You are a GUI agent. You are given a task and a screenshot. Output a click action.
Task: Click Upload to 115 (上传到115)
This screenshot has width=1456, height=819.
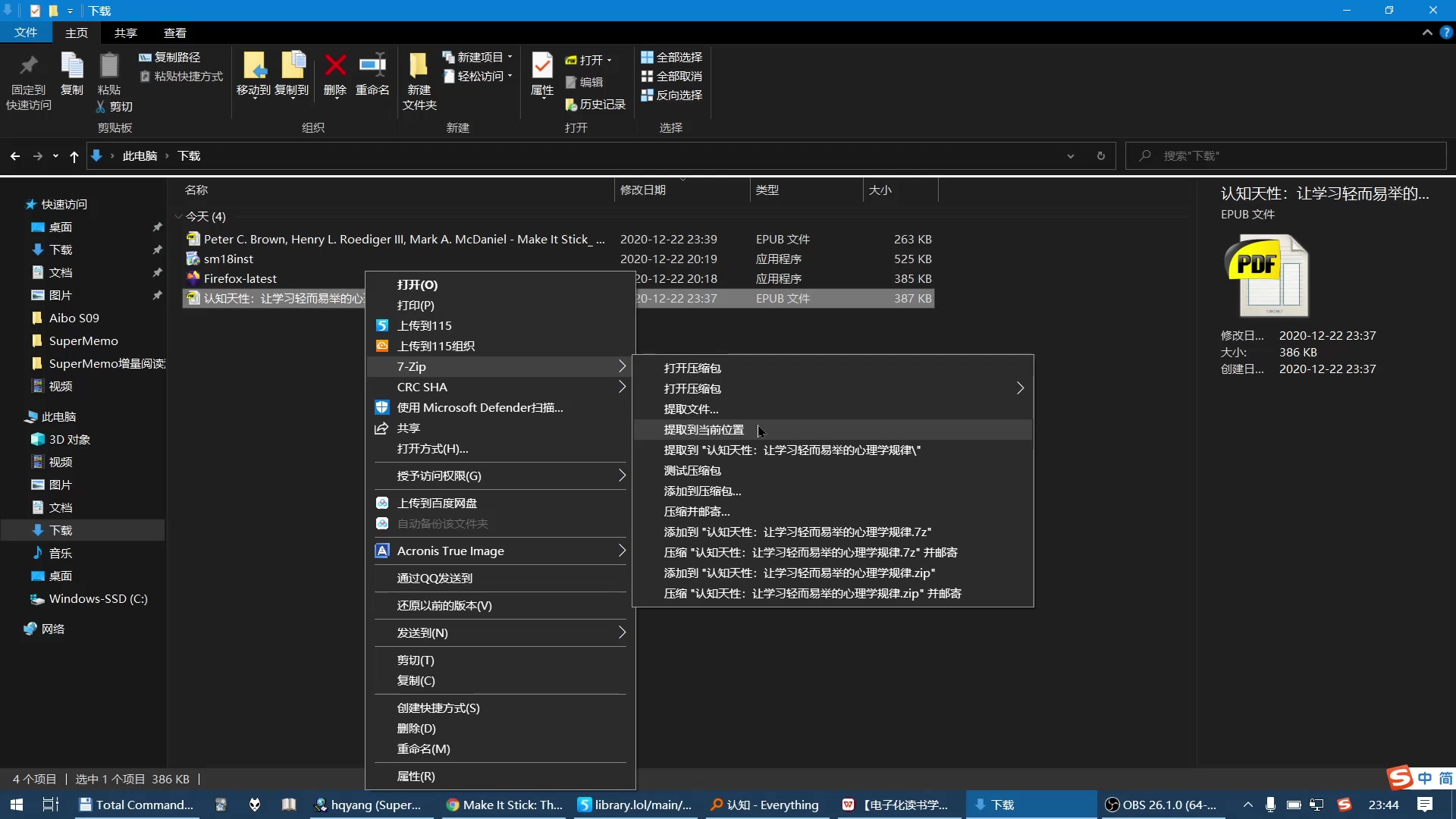tap(500, 326)
